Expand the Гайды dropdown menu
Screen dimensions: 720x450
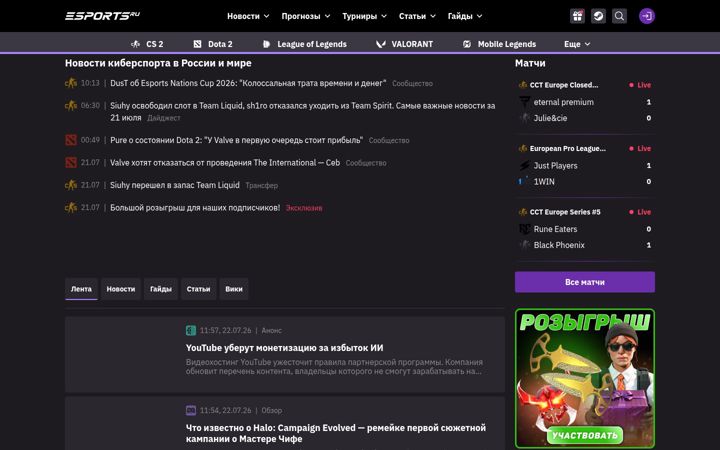click(x=465, y=16)
